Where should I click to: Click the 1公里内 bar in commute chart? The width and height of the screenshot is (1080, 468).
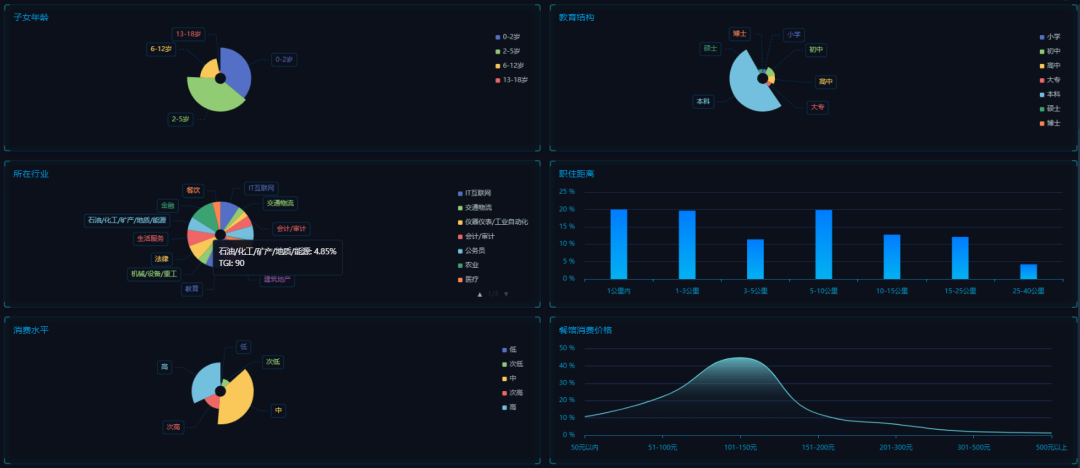[x=619, y=244]
